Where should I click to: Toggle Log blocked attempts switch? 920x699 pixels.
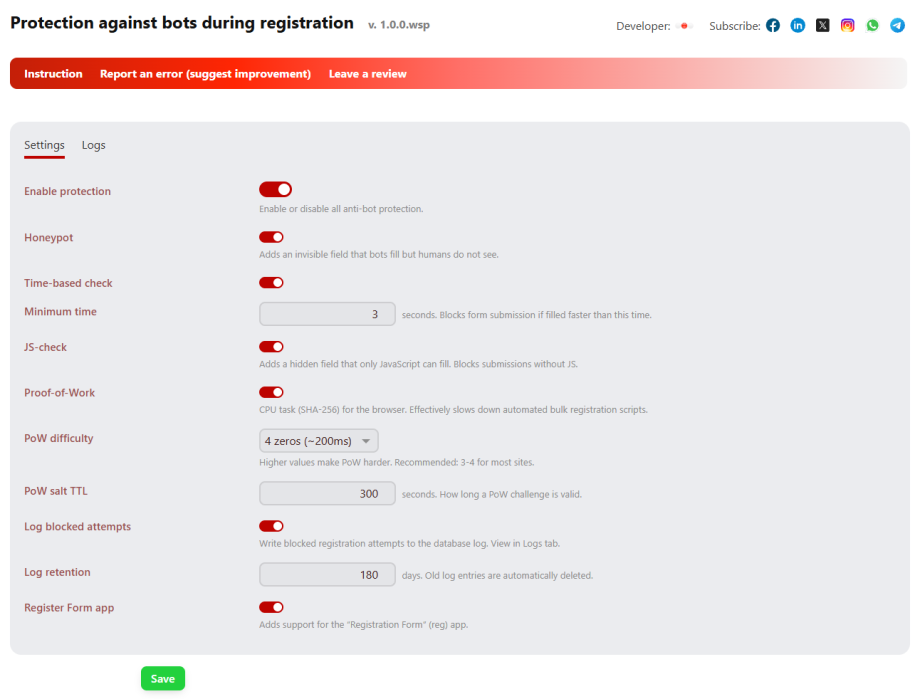(x=271, y=526)
